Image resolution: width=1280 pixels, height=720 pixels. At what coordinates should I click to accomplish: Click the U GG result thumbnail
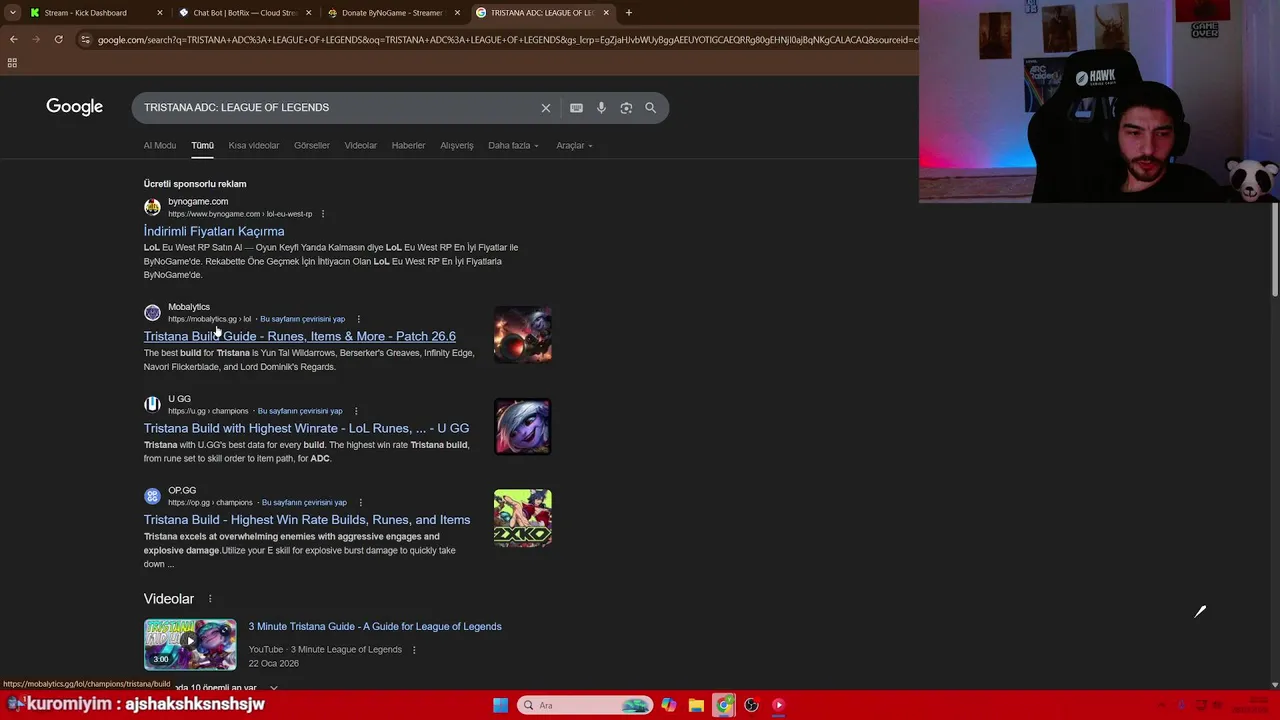[x=523, y=427]
